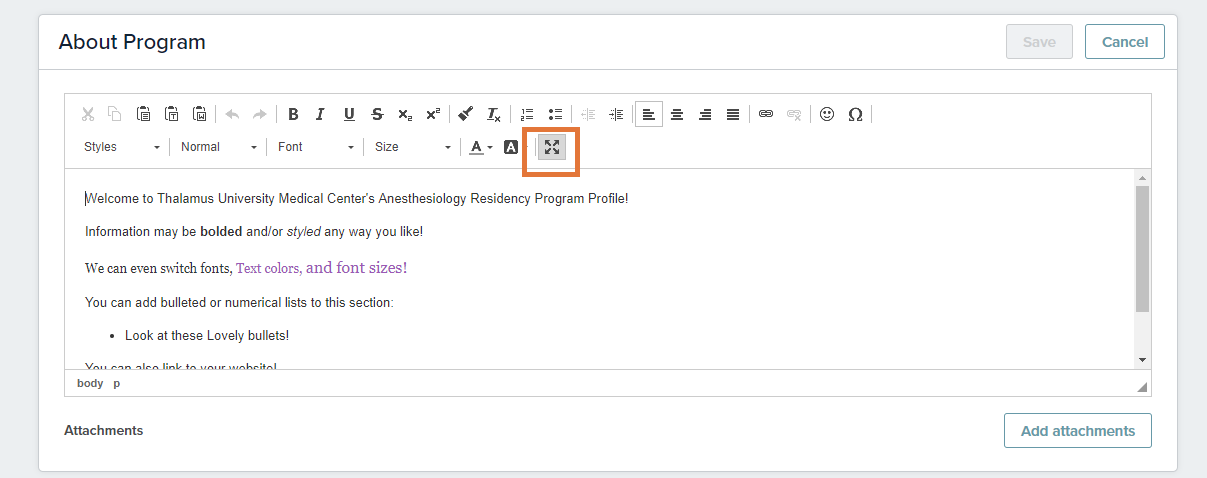Click the editor scrollbar thumb

[x=1143, y=249]
